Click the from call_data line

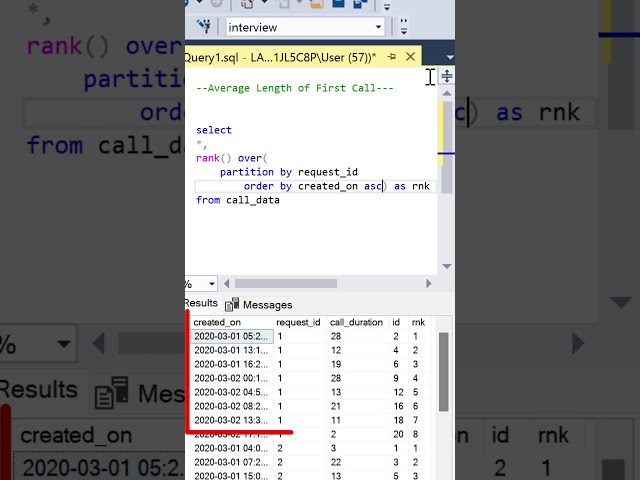tap(238, 200)
